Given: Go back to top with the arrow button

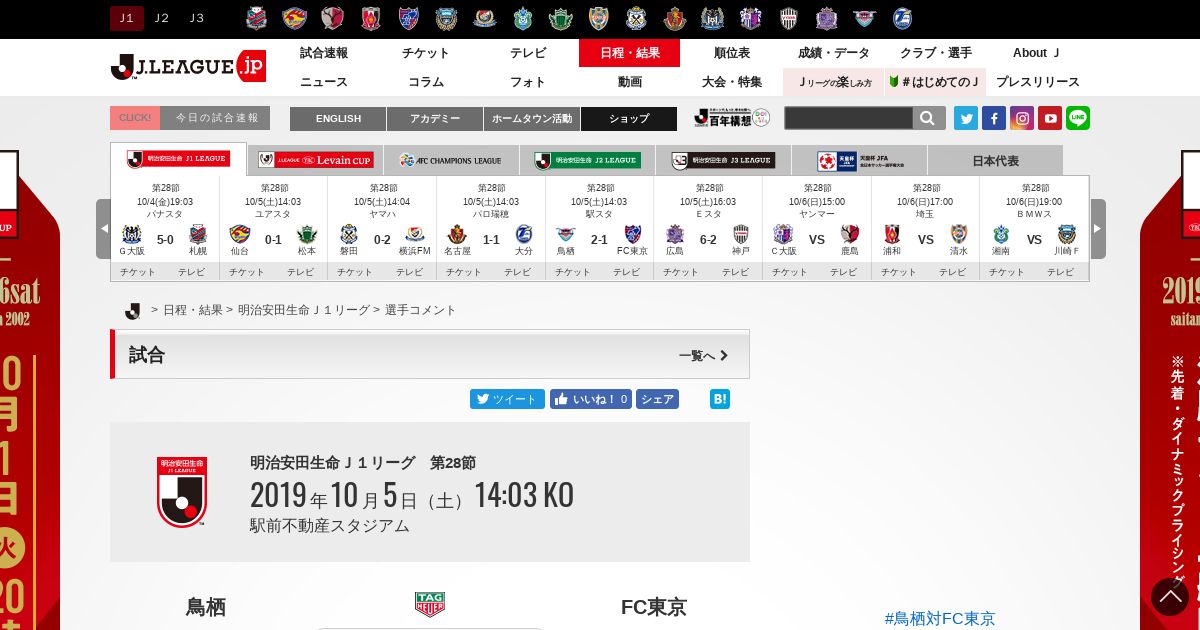Looking at the screenshot, I should point(1170,597).
